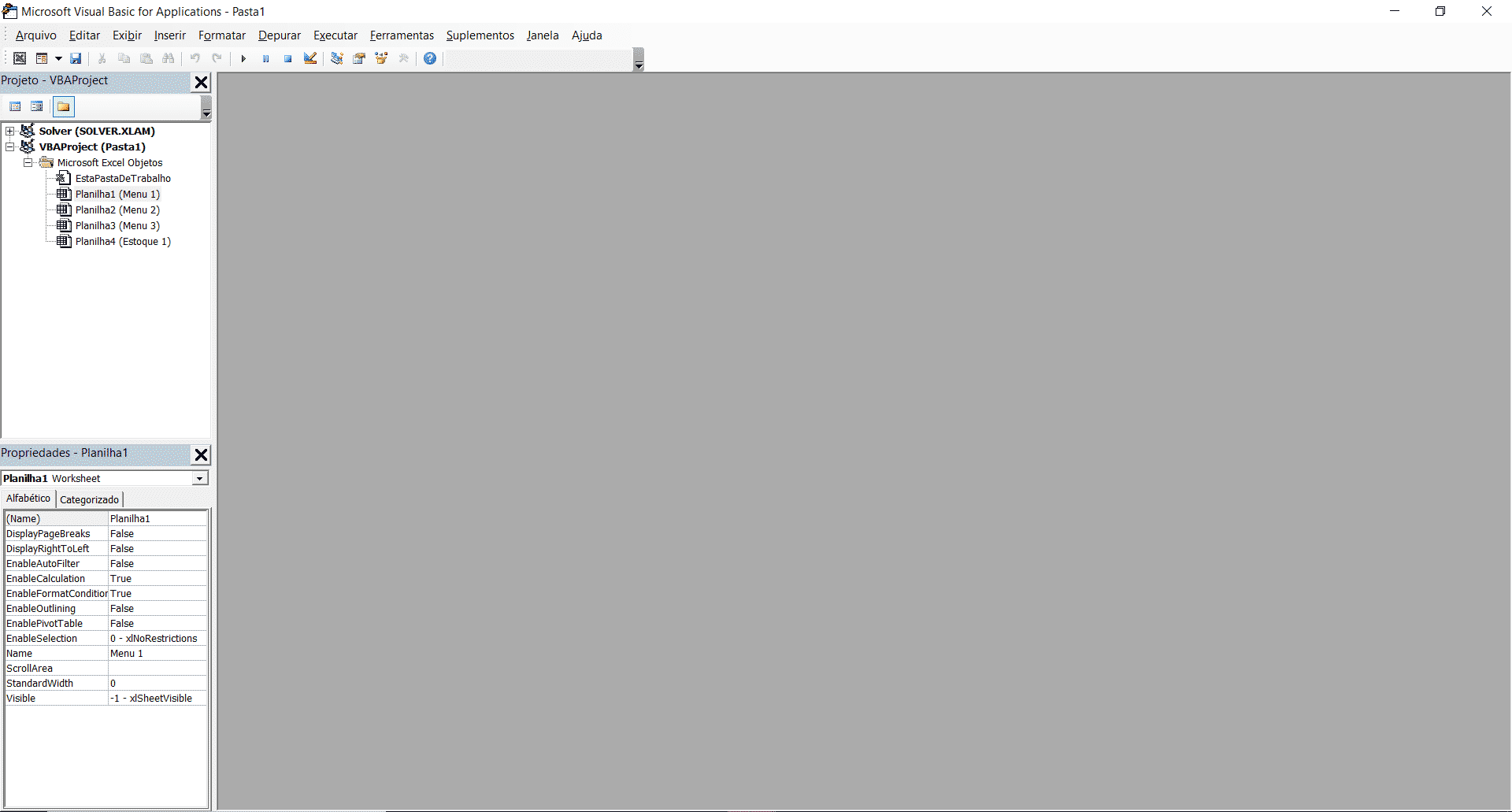Collapse the VBAProject (Pasta1) node
1512x812 pixels.
(x=9, y=146)
